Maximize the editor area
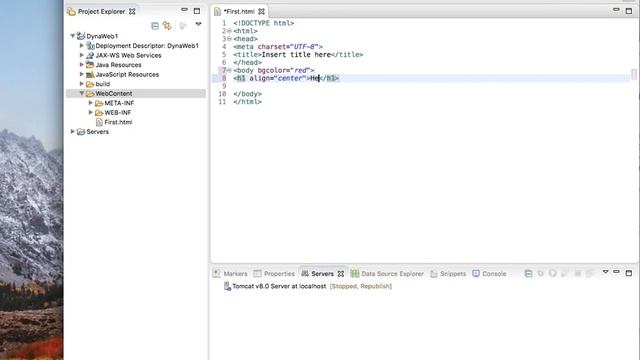This screenshot has height=360, width=640. (629, 11)
